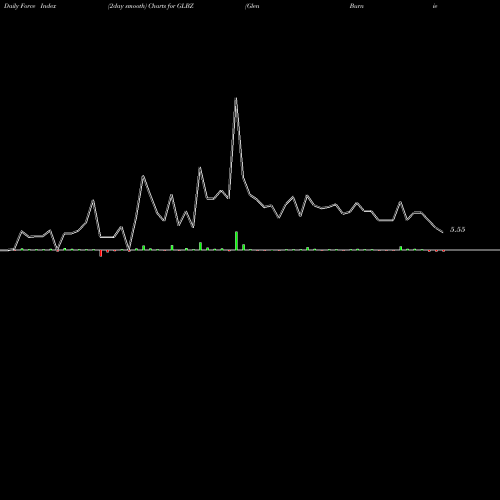Click the 'Daily Force Index' title text
Image resolution: width=500 pixels, height=500 pixels.
click(x=30, y=6)
